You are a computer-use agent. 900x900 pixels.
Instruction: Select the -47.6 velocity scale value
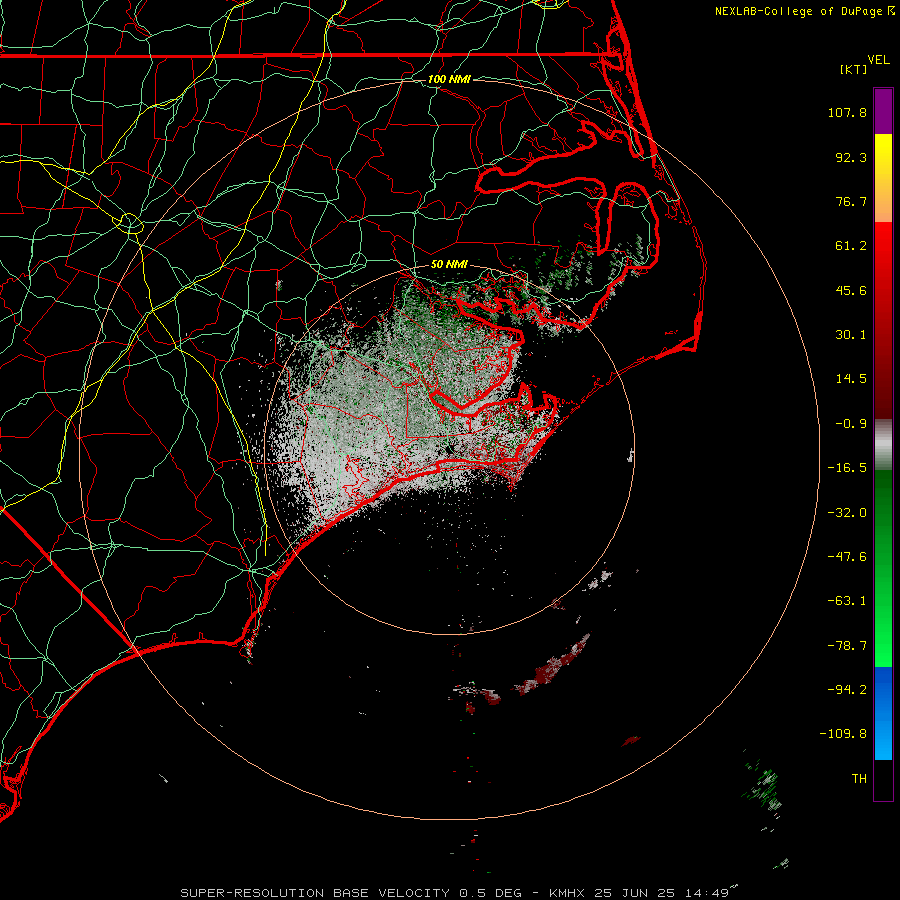(x=847, y=557)
